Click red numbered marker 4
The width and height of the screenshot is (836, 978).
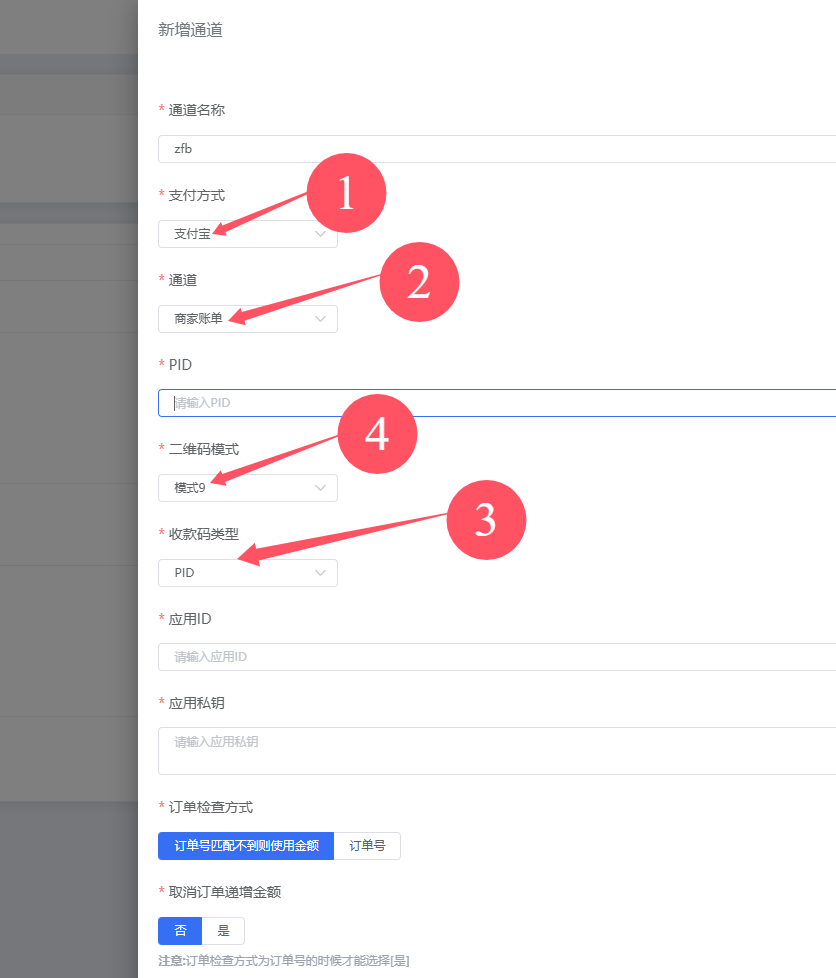tap(377, 435)
